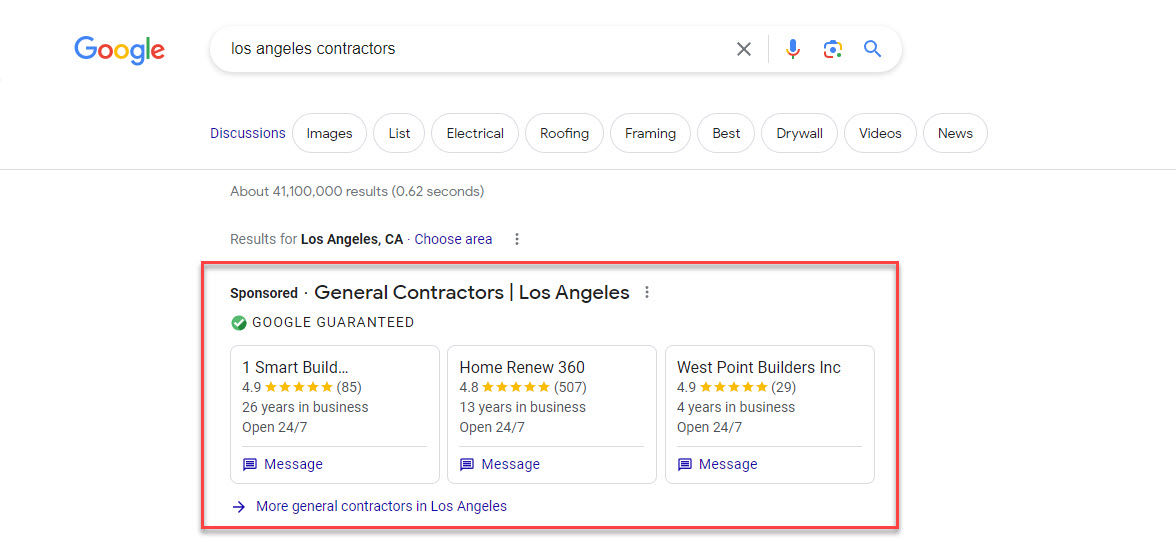The image size is (1176, 542).
Task: Switch to the Images filter
Action: 329,133
